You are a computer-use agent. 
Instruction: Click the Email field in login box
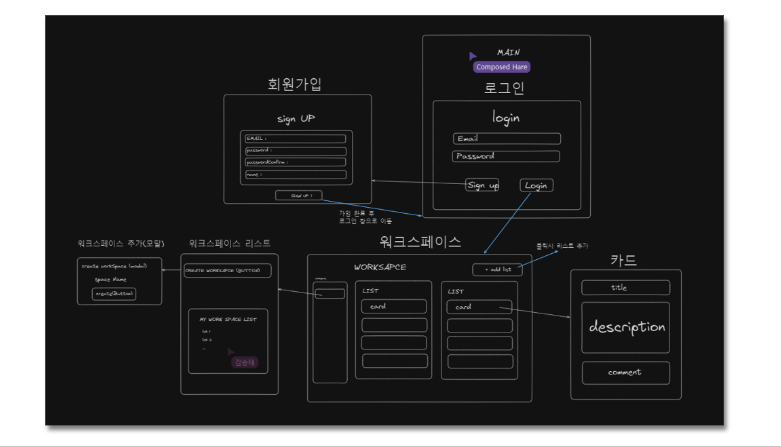tap(507, 139)
